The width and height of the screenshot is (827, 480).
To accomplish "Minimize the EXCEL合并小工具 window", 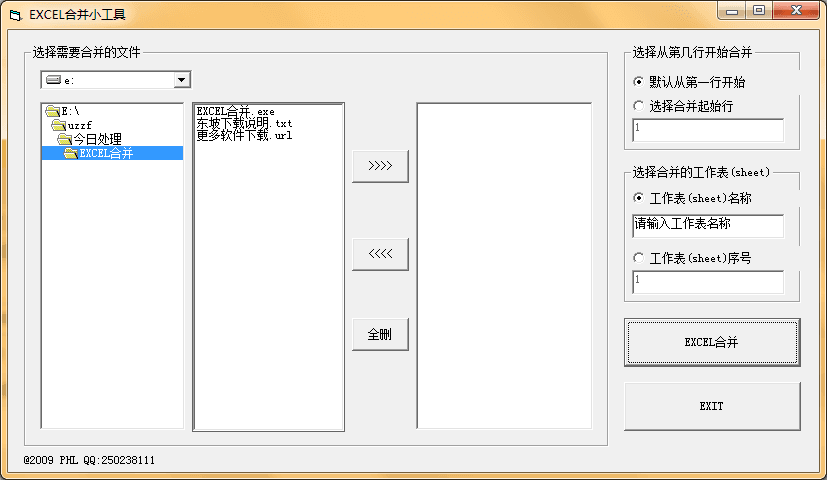I will (732, 11).
